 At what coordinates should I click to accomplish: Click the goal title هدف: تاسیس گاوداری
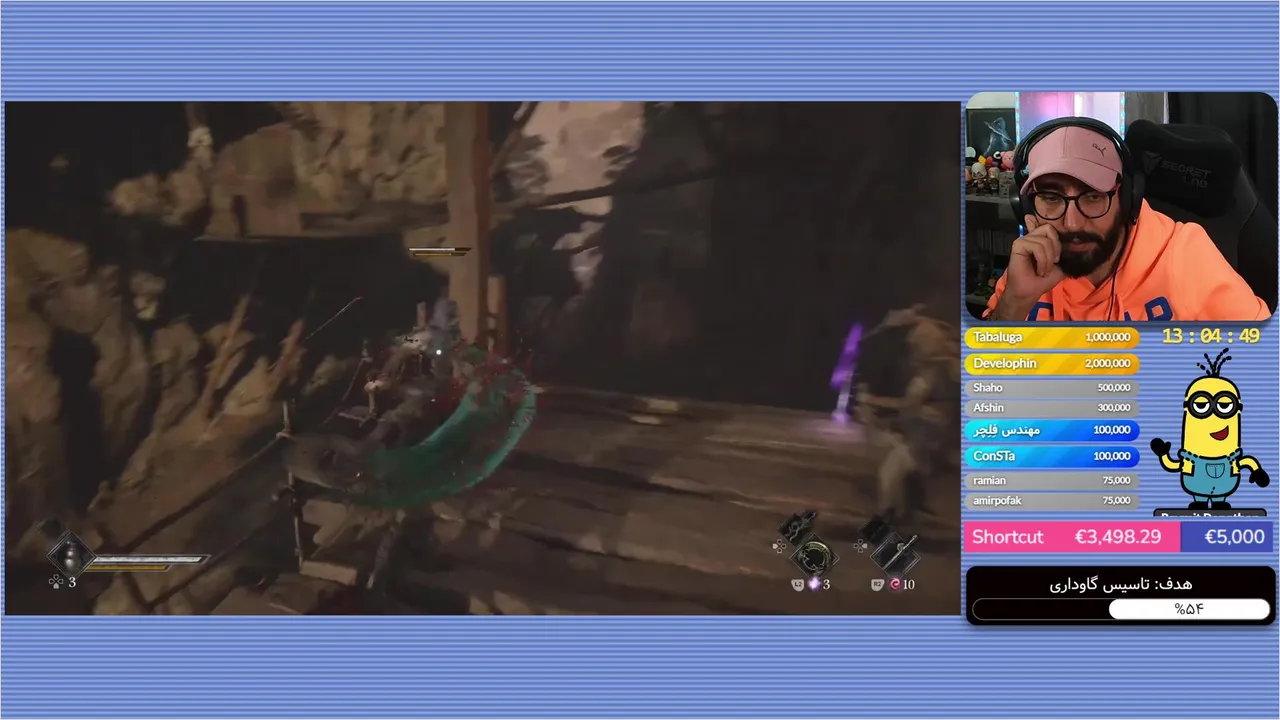[1120, 583]
